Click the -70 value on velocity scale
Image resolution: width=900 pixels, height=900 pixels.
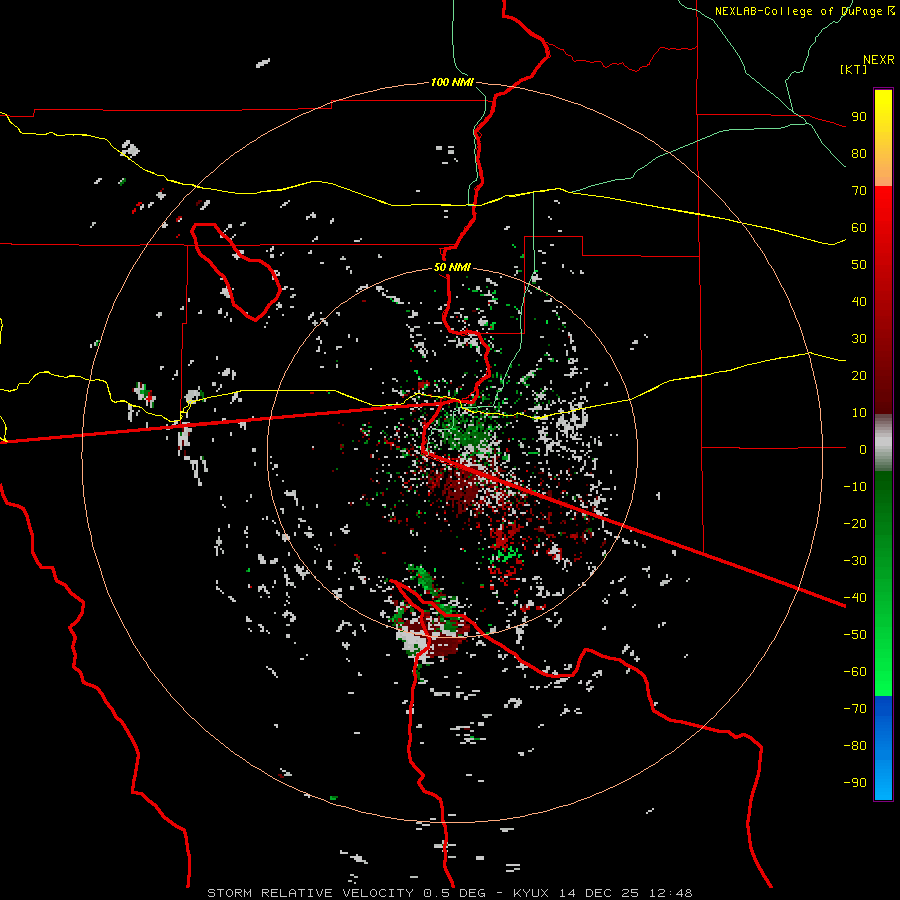click(855, 709)
